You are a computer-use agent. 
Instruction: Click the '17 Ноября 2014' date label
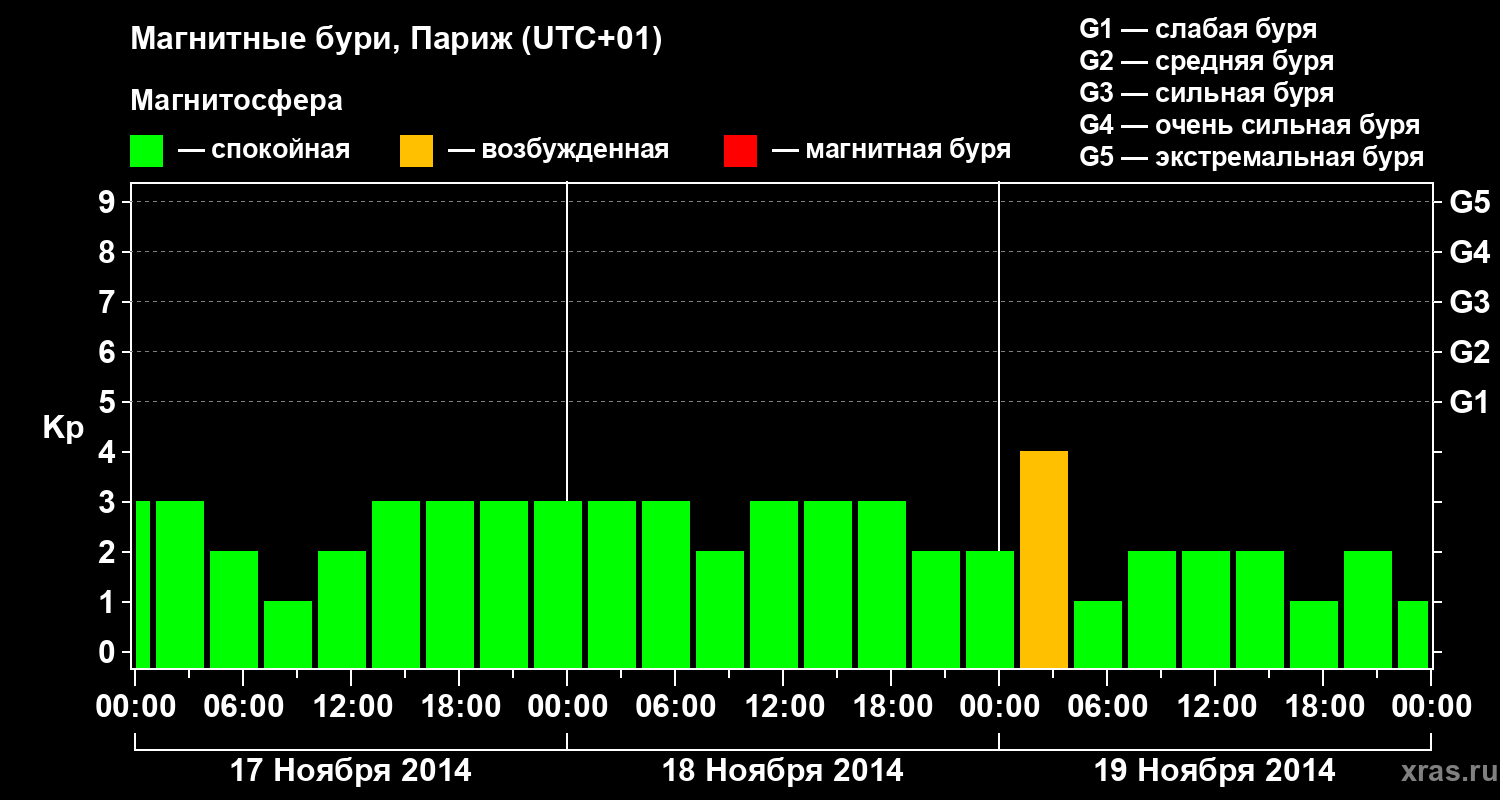[x=351, y=771]
